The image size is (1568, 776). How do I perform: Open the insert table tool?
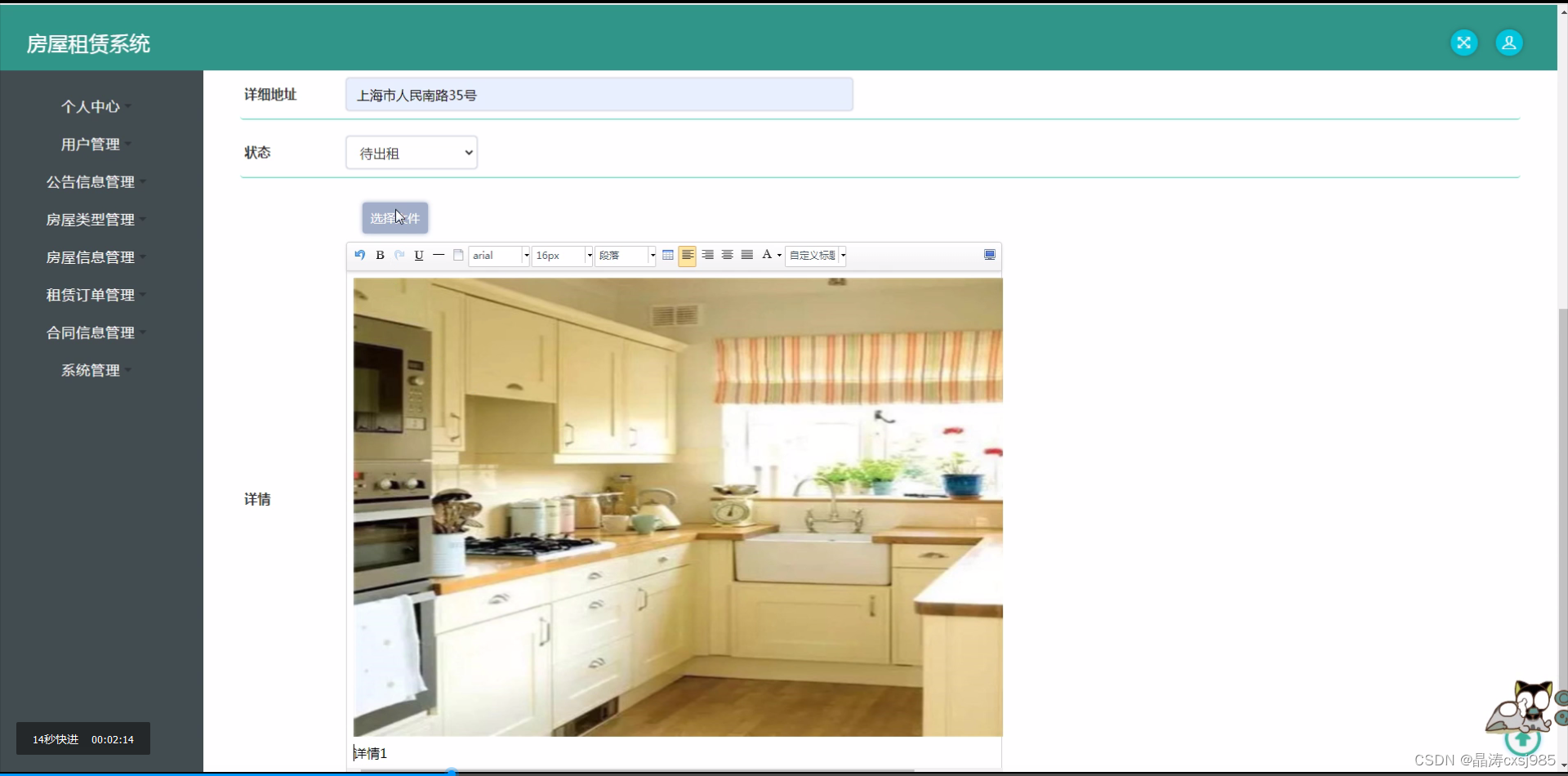click(x=668, y=255)
